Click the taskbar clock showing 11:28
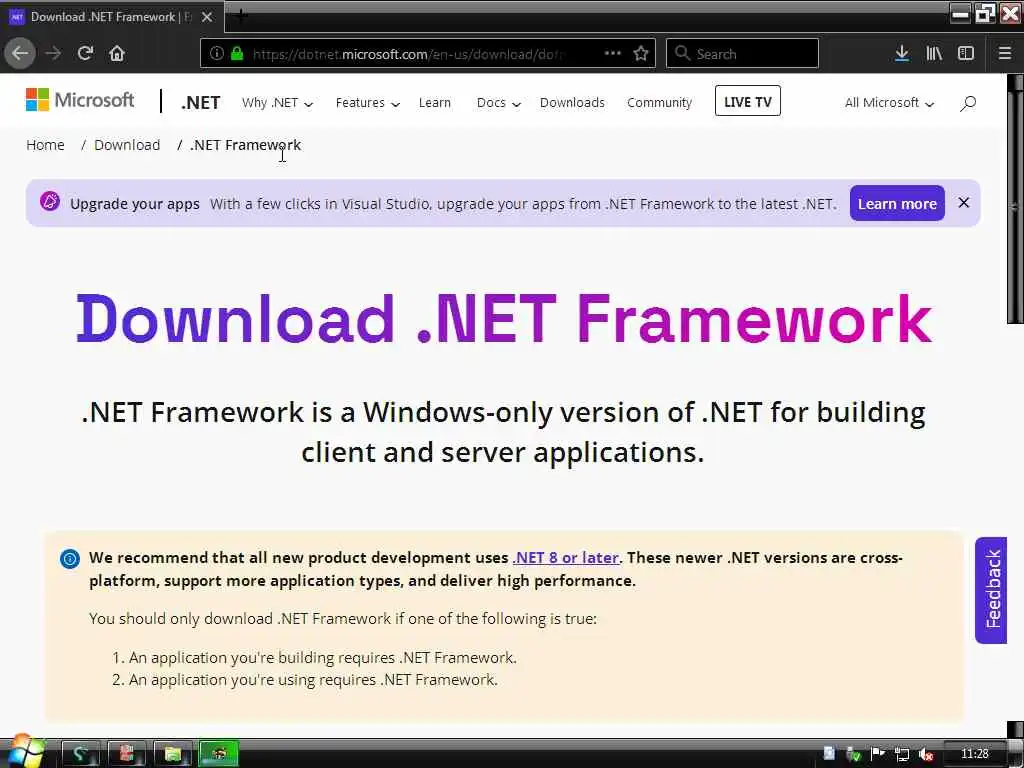 (974, 754)
